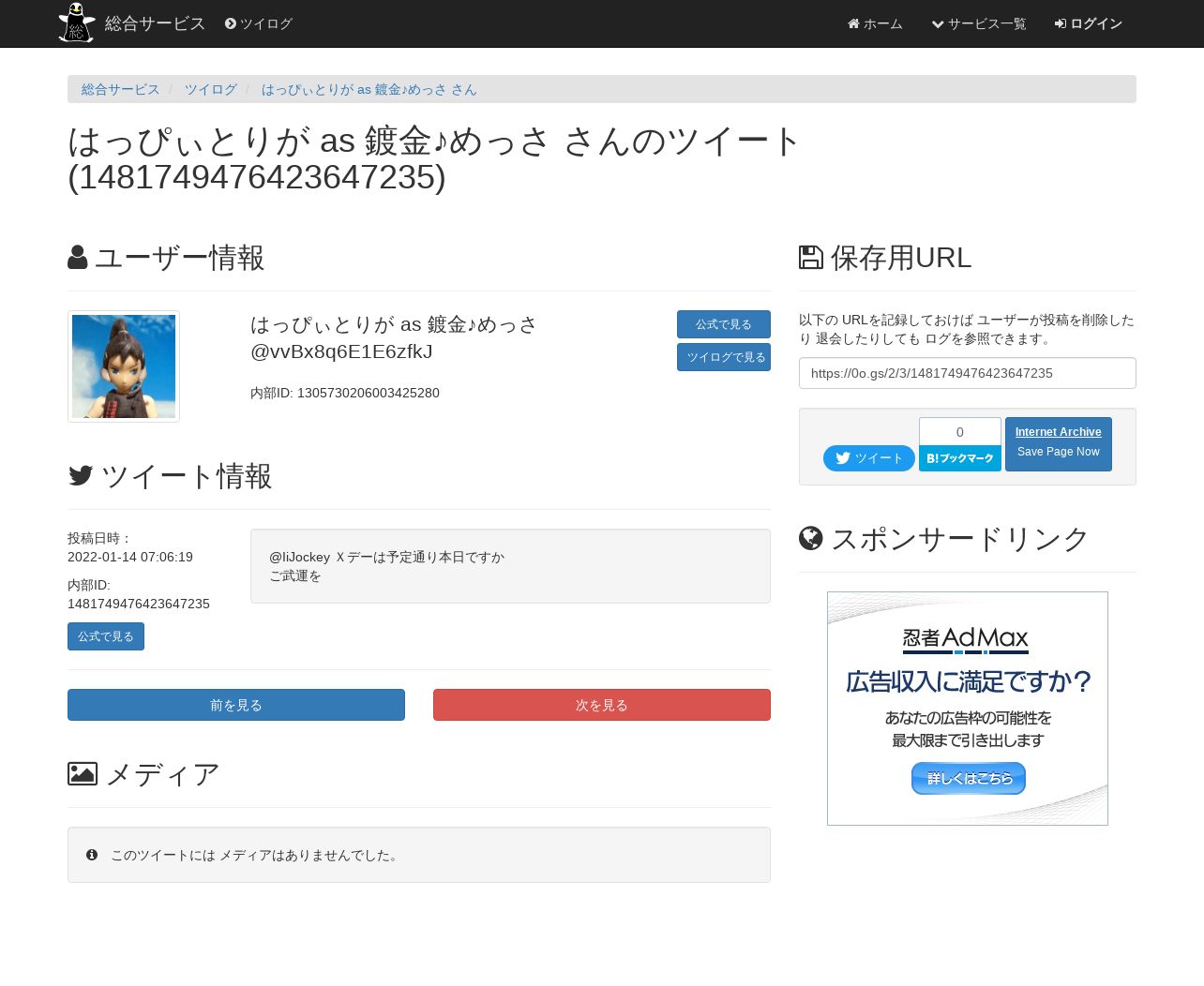This screenshot has height=986, width=1204.
Task: Click the Hatena bookmark count box
Action: tap(960, 432)
